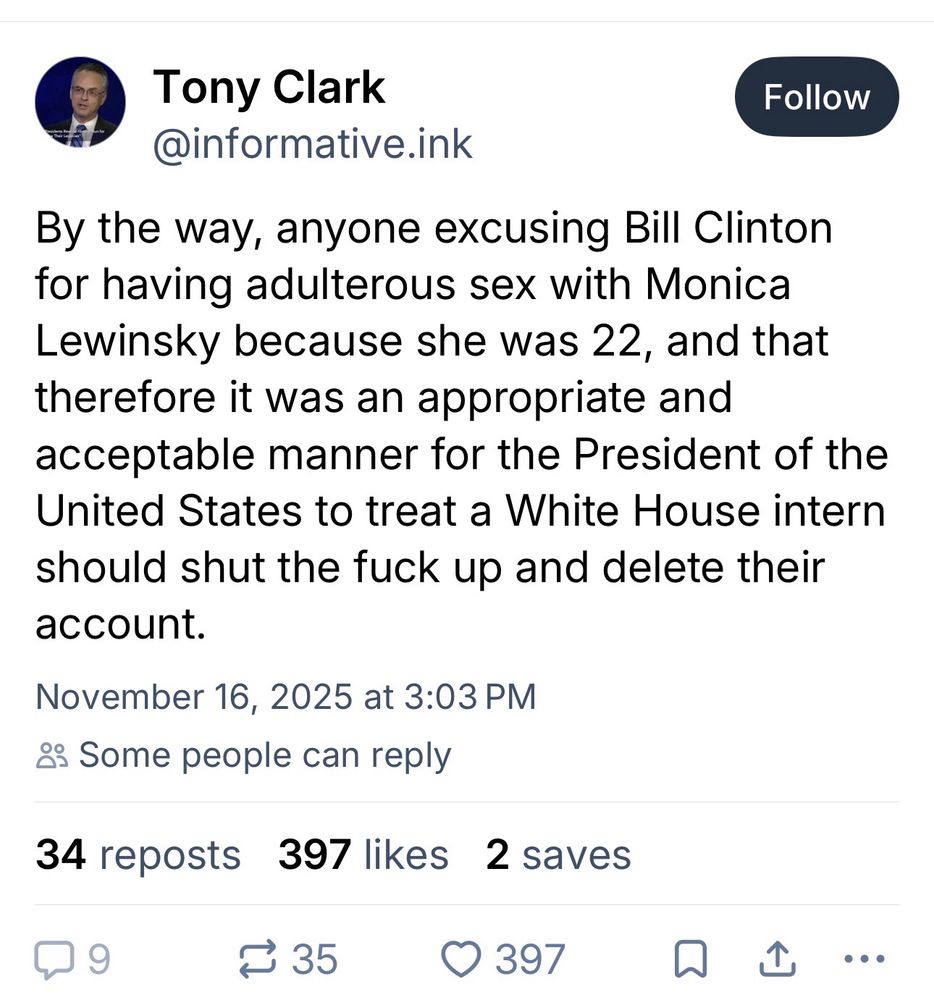
Task: Open the three-dot more options menu
Action: 864,958
